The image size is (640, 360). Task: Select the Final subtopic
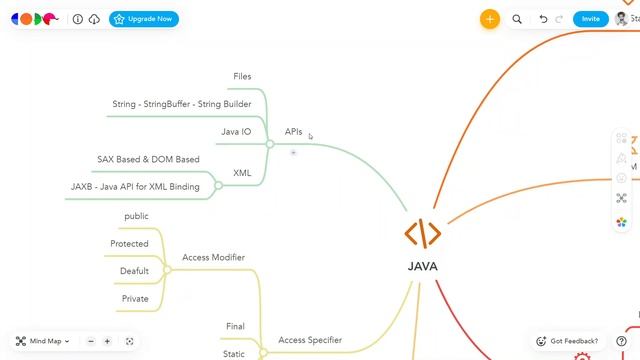point(236,327)
